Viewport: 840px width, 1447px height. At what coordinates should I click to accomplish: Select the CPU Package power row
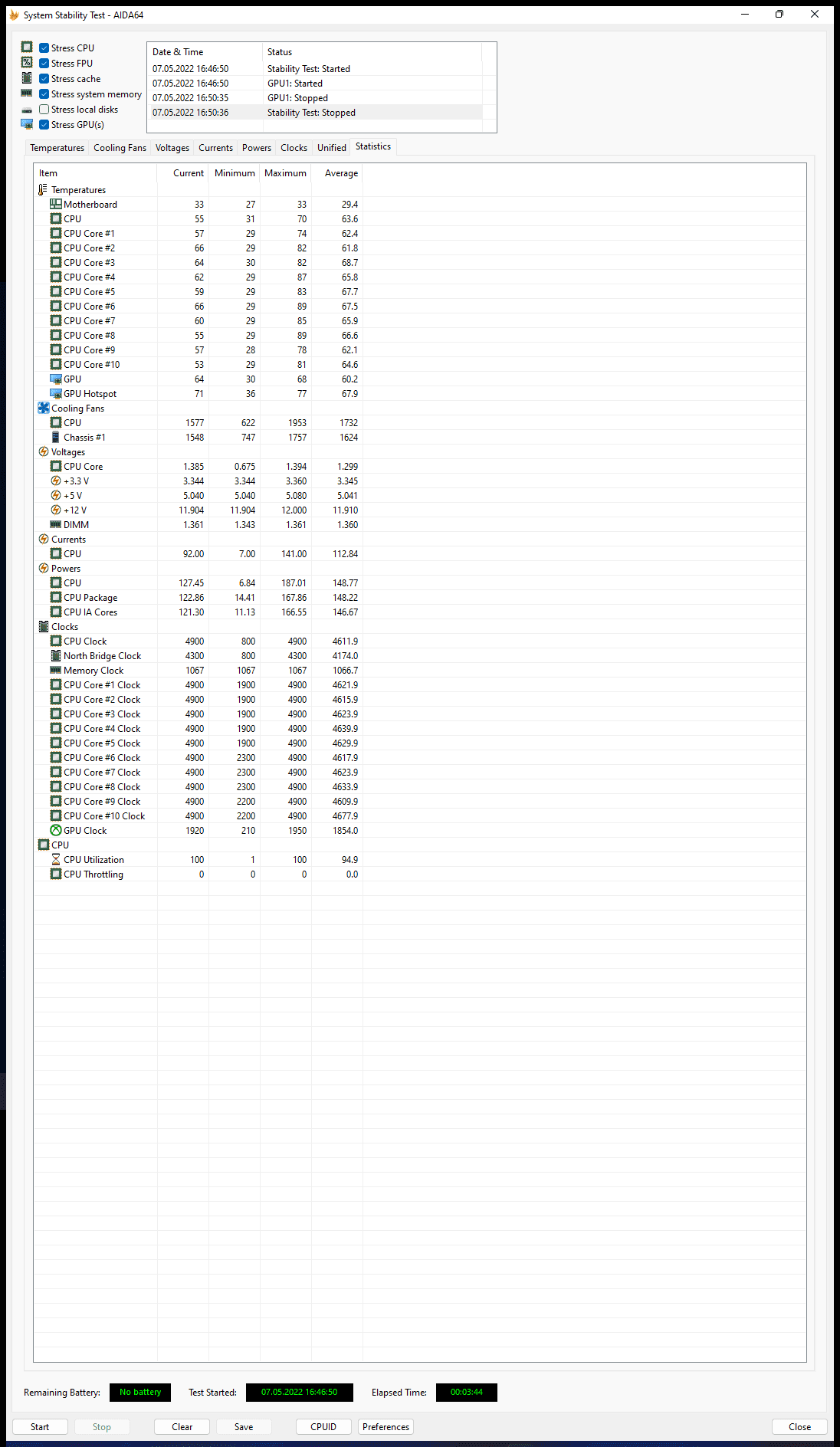(x=199, y=597)
